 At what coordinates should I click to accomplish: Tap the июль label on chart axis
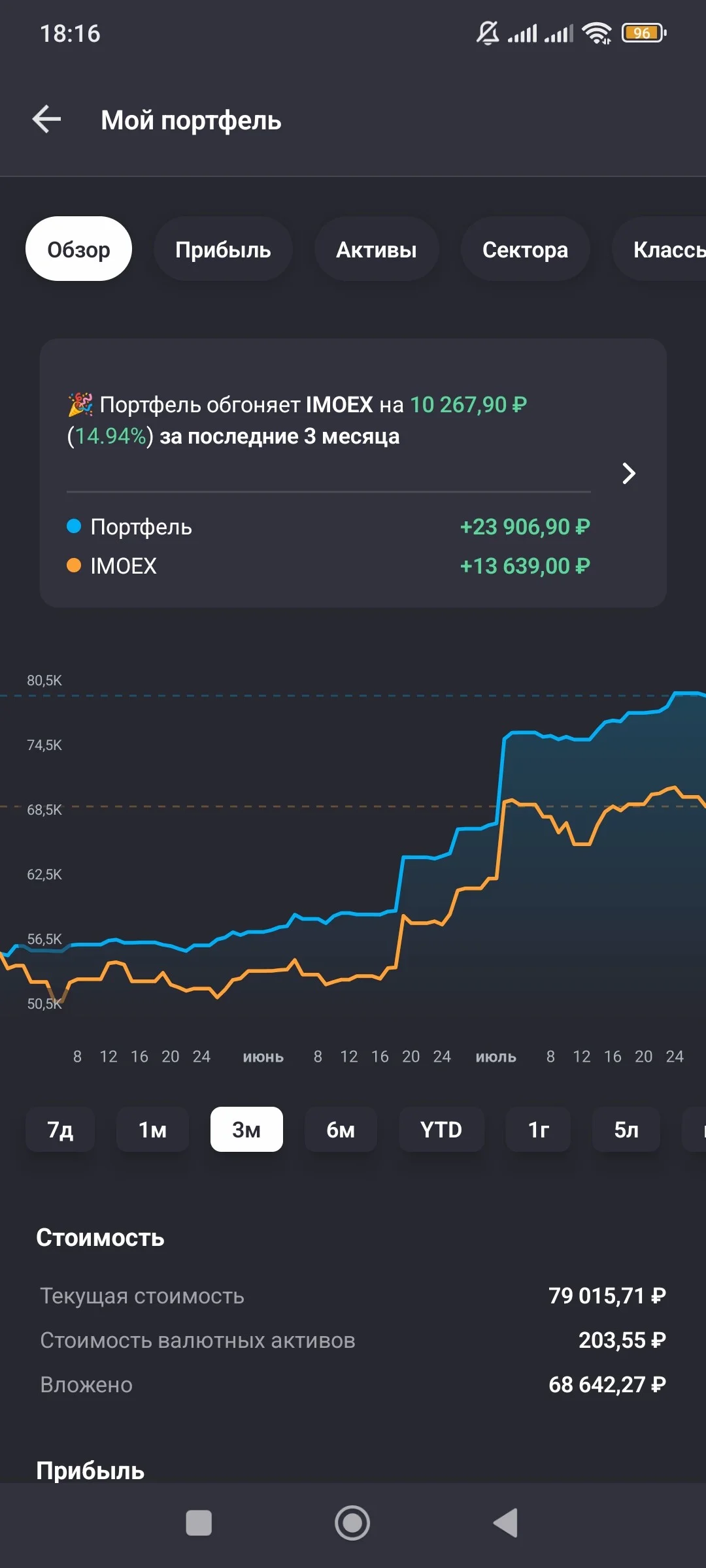coord(496,1057)
